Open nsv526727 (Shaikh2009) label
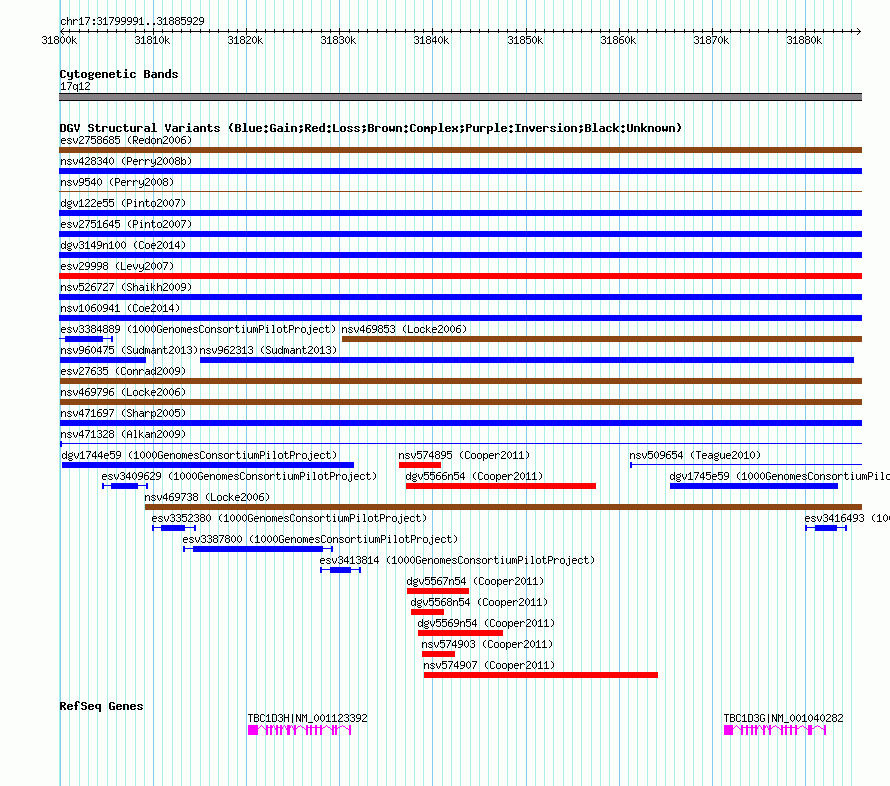This screenshot has width=890, height=786. (126, 287)
